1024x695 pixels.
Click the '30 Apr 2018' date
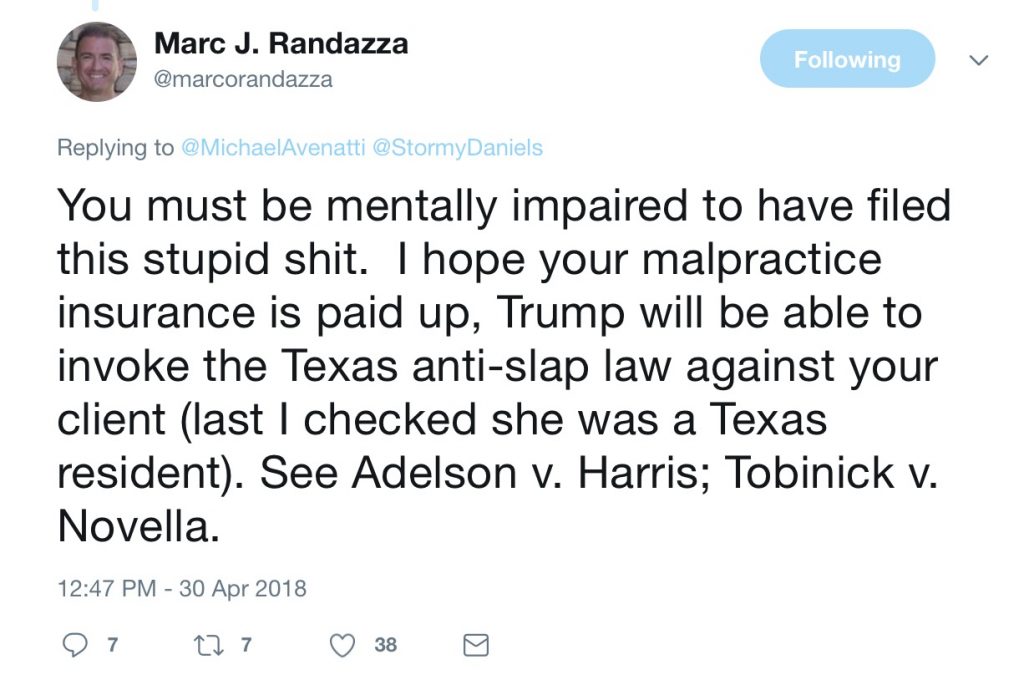tap(242, 589)
